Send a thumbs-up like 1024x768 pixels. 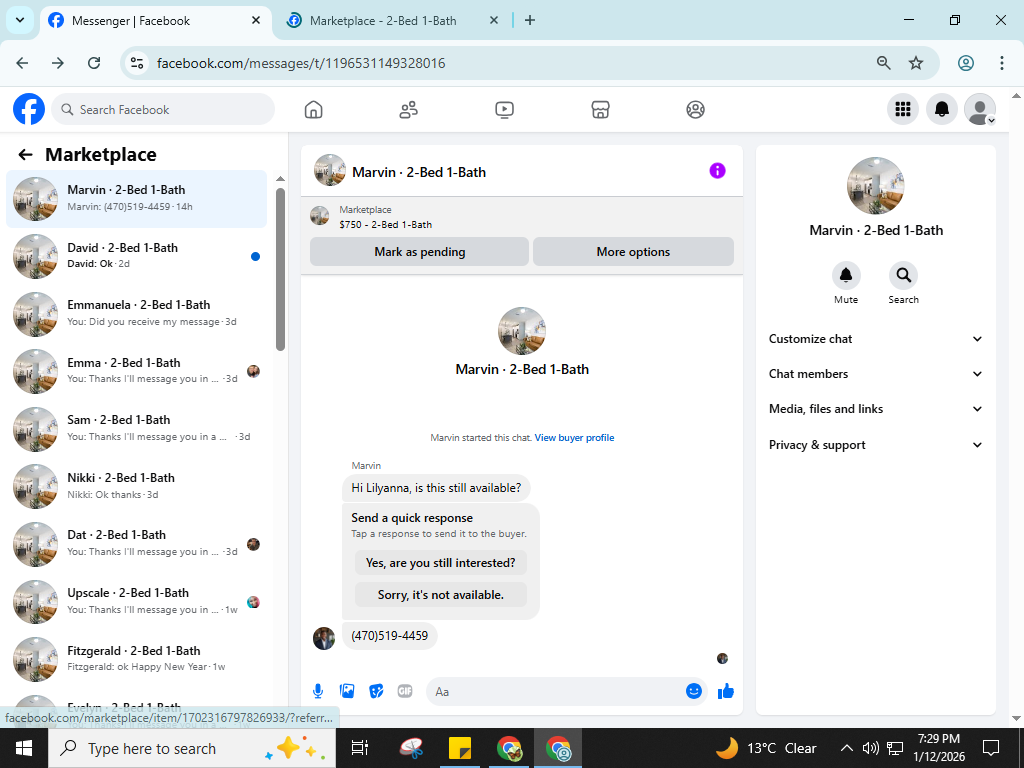tap(726, 691)
